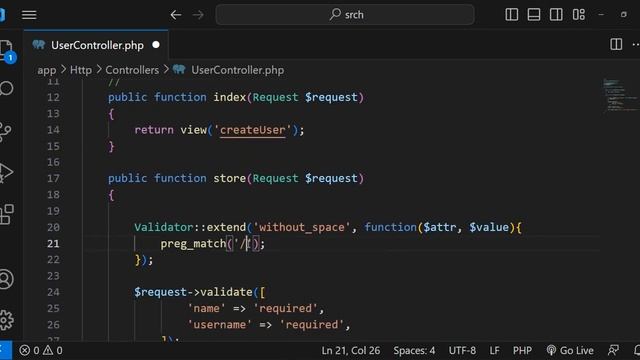Change end of line via LF
The width and height of the screenshot is (640, 360).
494,350
